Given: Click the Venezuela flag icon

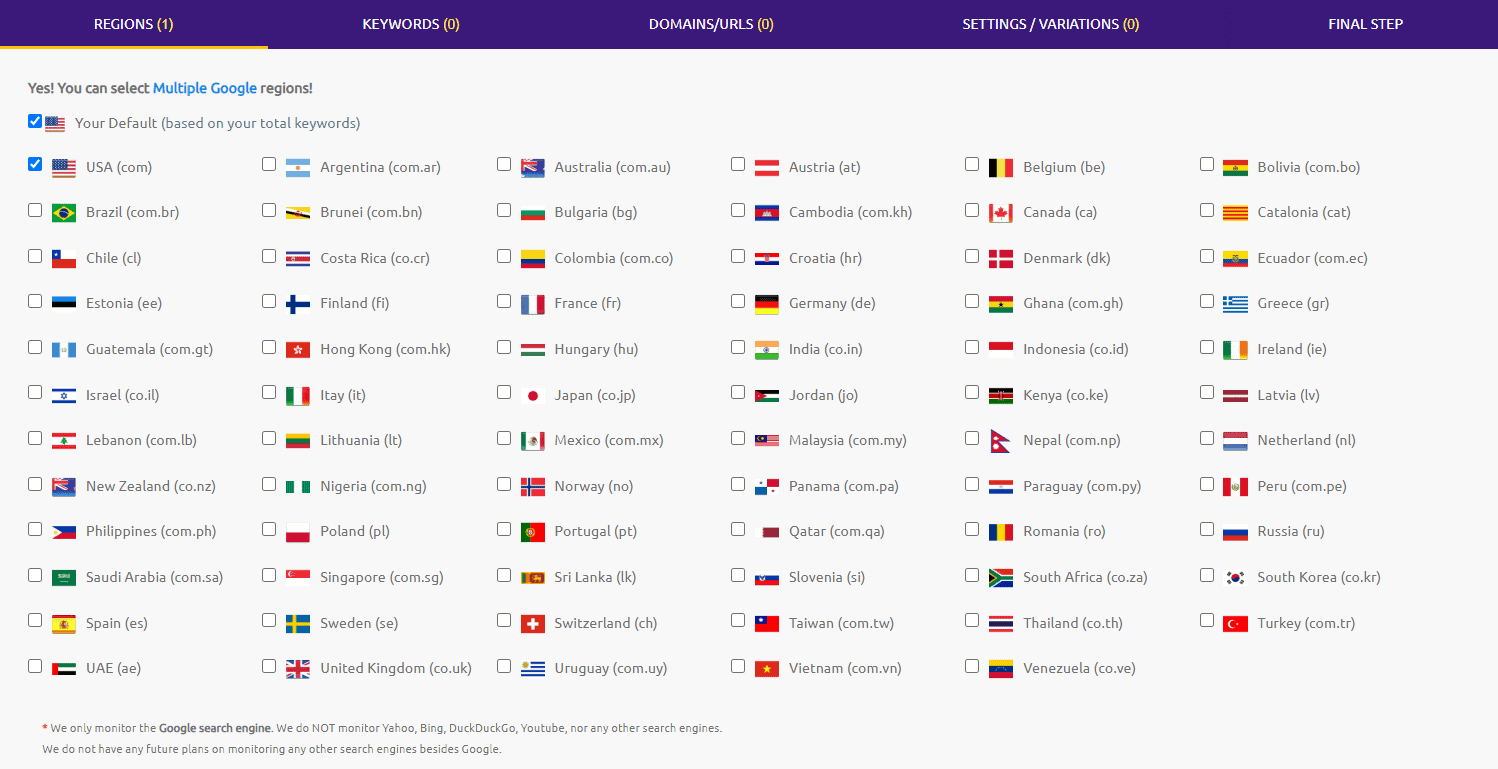Looking at the screenshot, I should (x=1001, y=669).
